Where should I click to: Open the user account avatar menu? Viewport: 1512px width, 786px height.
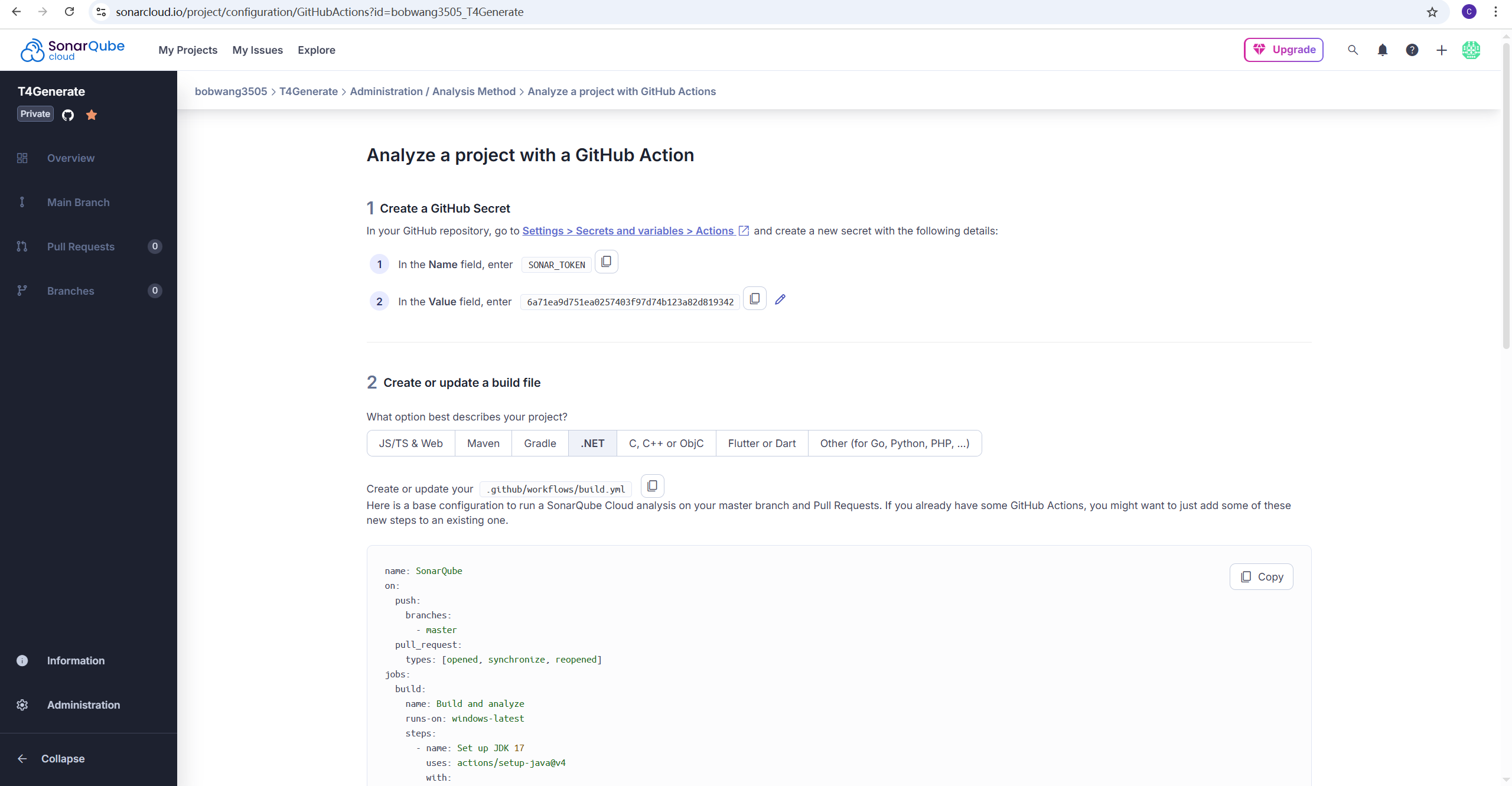(1471, 50)
